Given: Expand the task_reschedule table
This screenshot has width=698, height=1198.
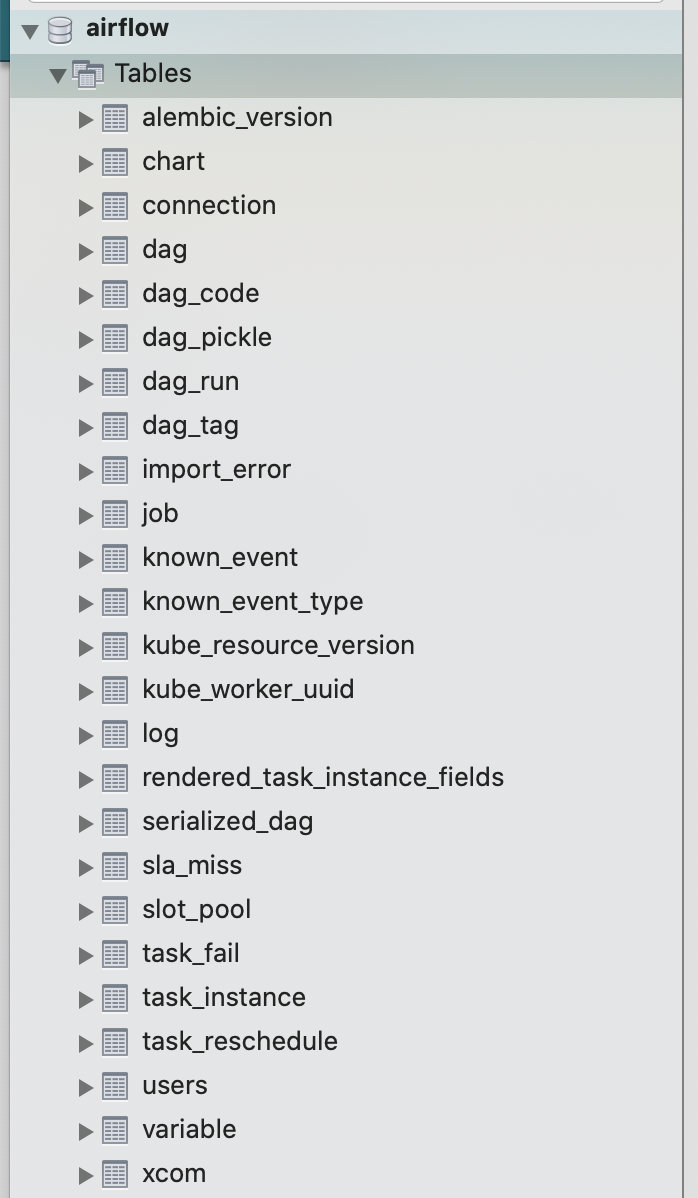Looking at the screenshot, I should point(86,1044).
